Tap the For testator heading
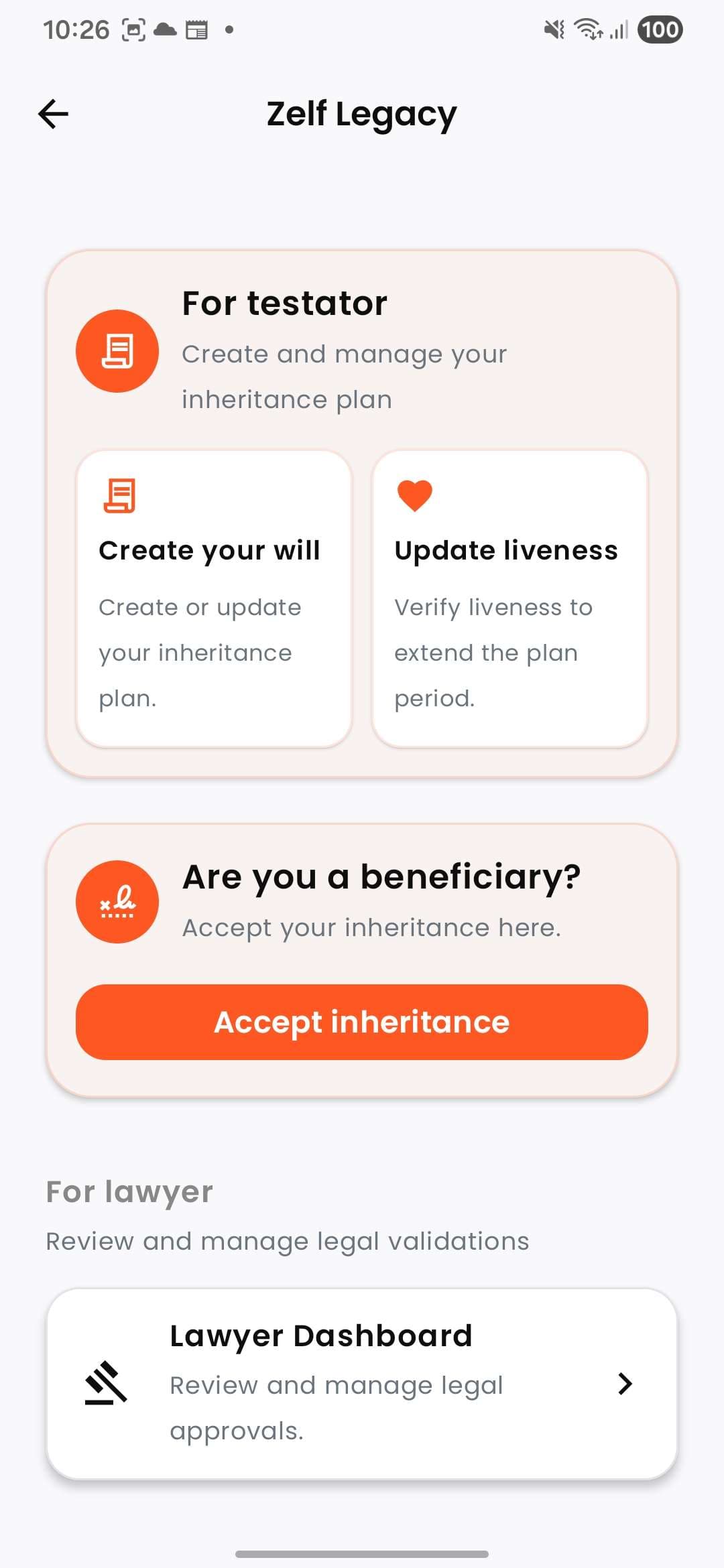This screenshot has height=1568, width=724. (285, 303)
